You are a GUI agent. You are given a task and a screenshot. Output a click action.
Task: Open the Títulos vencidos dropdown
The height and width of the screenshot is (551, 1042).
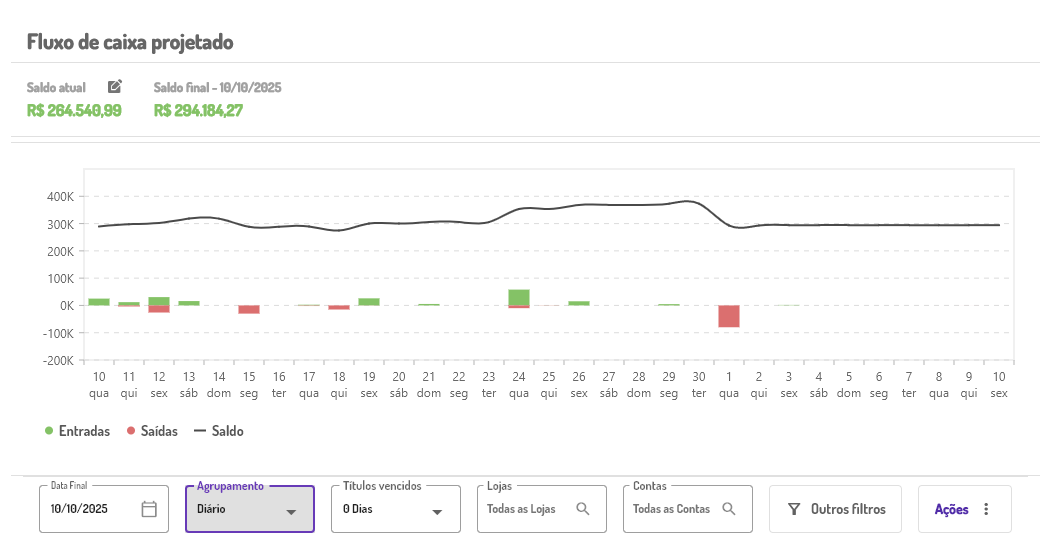[x=396, y=509]
